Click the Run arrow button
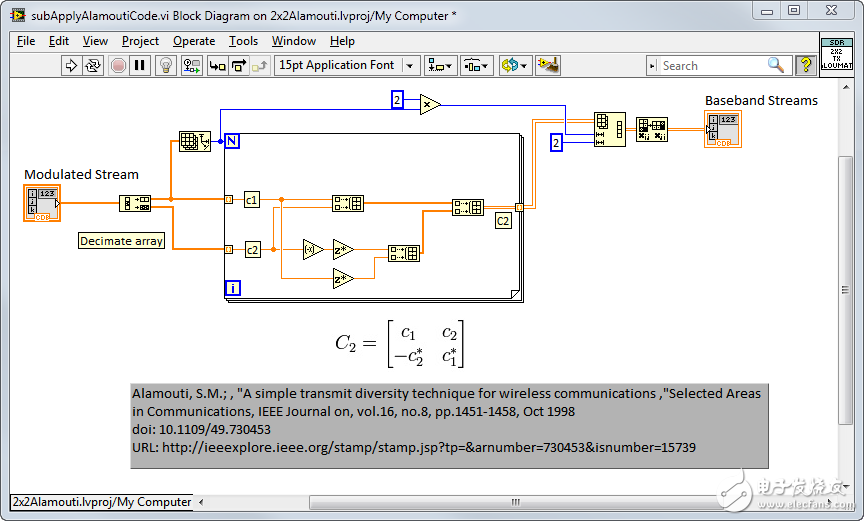Viewport: 864px width, 521px height. tap(71, 66)
